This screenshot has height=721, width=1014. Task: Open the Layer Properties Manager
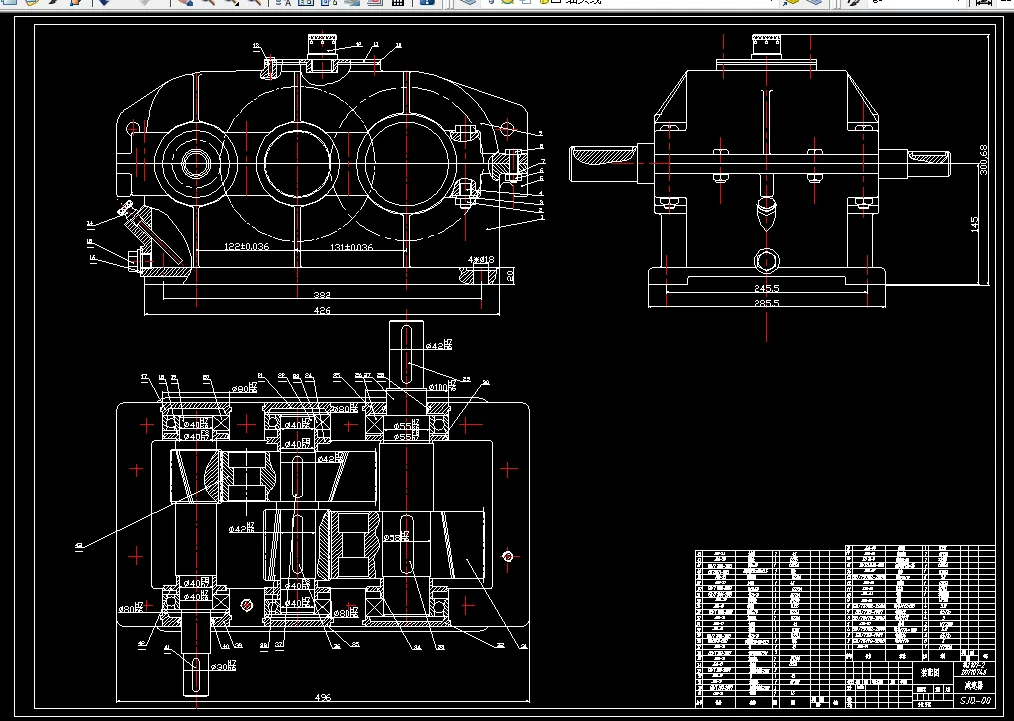[x=469, y=3]
